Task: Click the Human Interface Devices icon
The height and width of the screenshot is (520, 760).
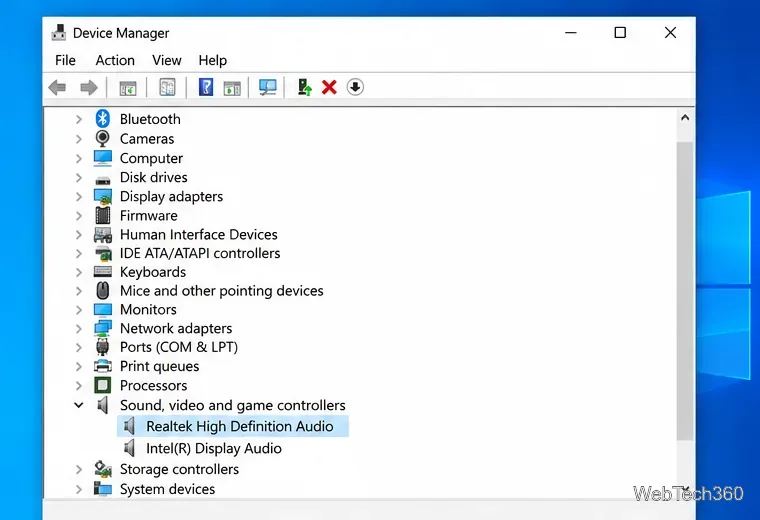Action: (103, 235)
